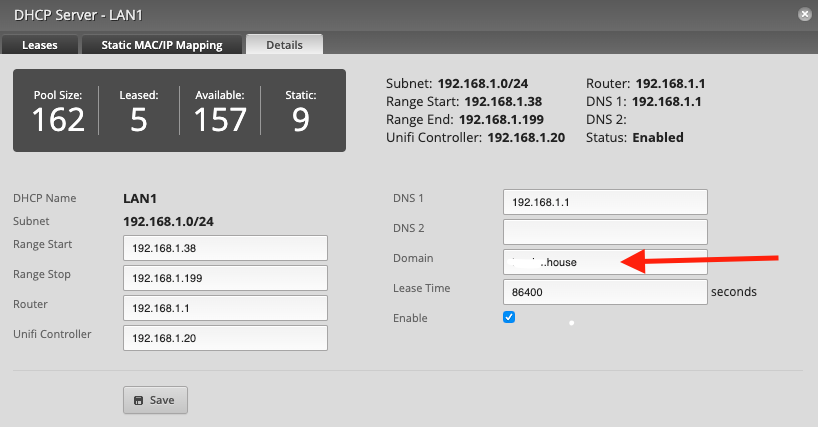Click the Domain input field
The width and height of the screenshot is (818, 427).
click(605, 262)
